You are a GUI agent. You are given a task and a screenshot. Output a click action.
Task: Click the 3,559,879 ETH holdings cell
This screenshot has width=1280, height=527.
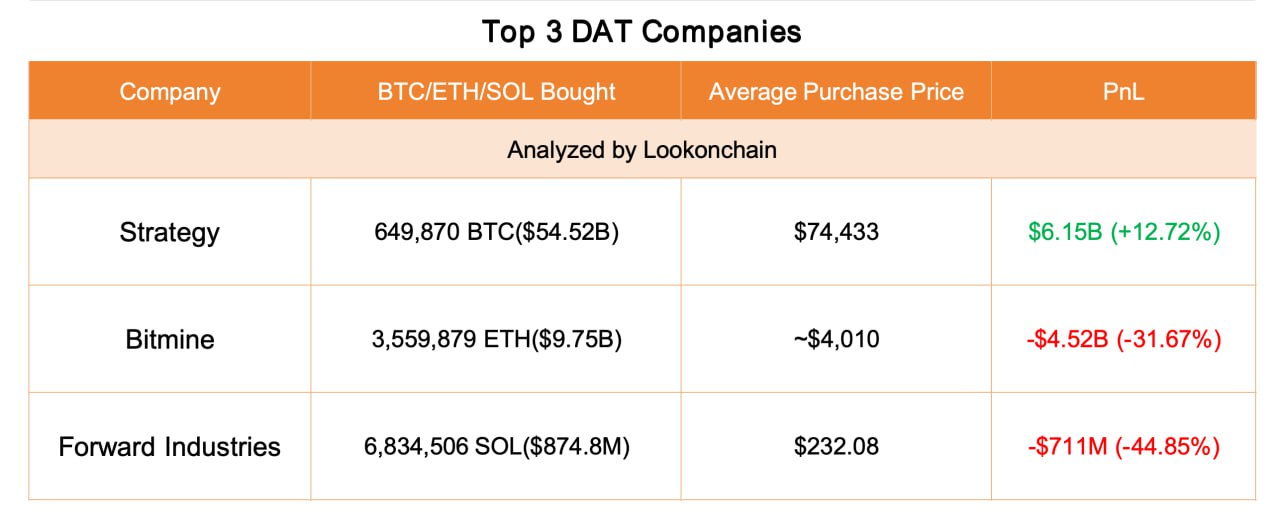(496, 340)
